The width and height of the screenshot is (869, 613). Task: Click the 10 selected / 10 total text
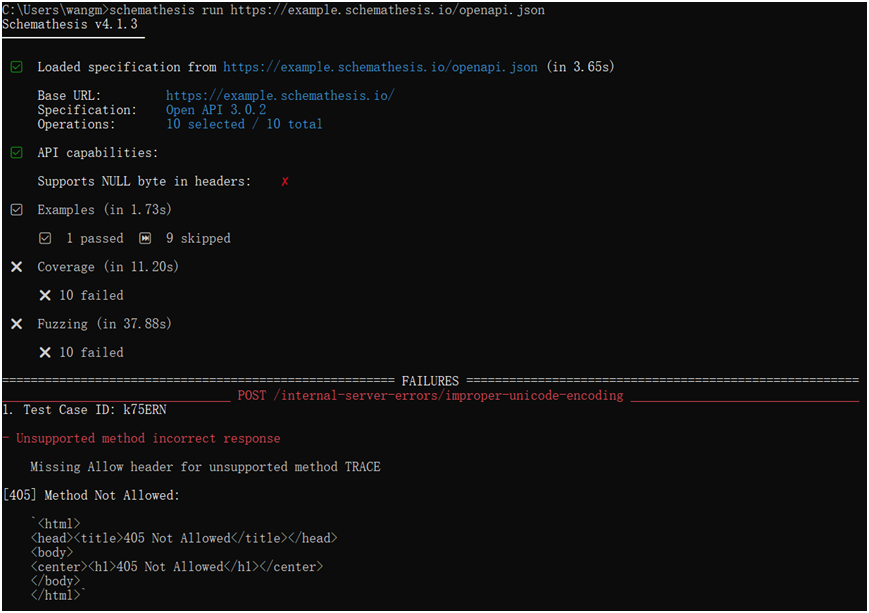pyautogui.click(x=244, y=125)
